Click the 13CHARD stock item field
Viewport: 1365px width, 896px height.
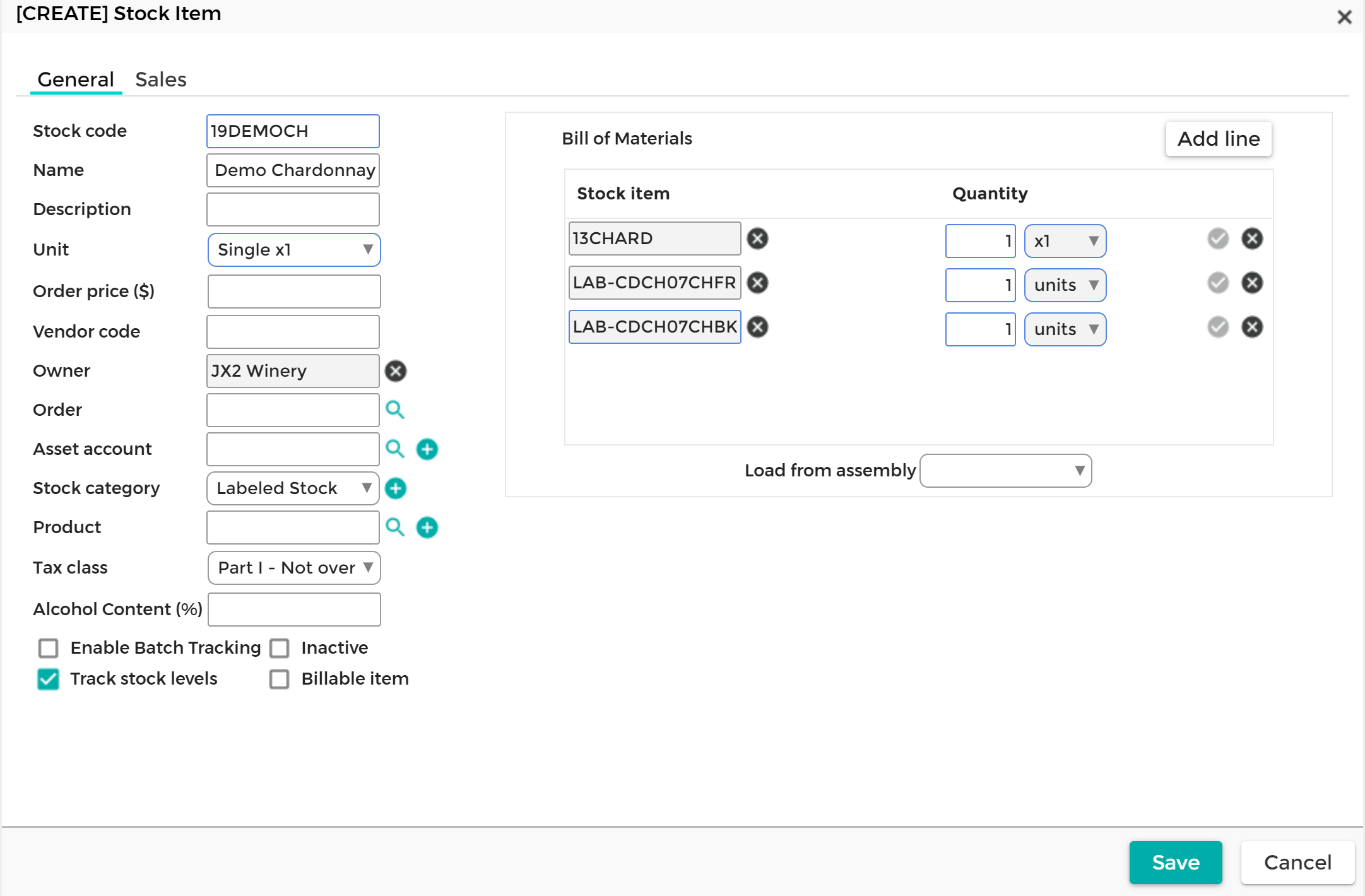point(654,239)
